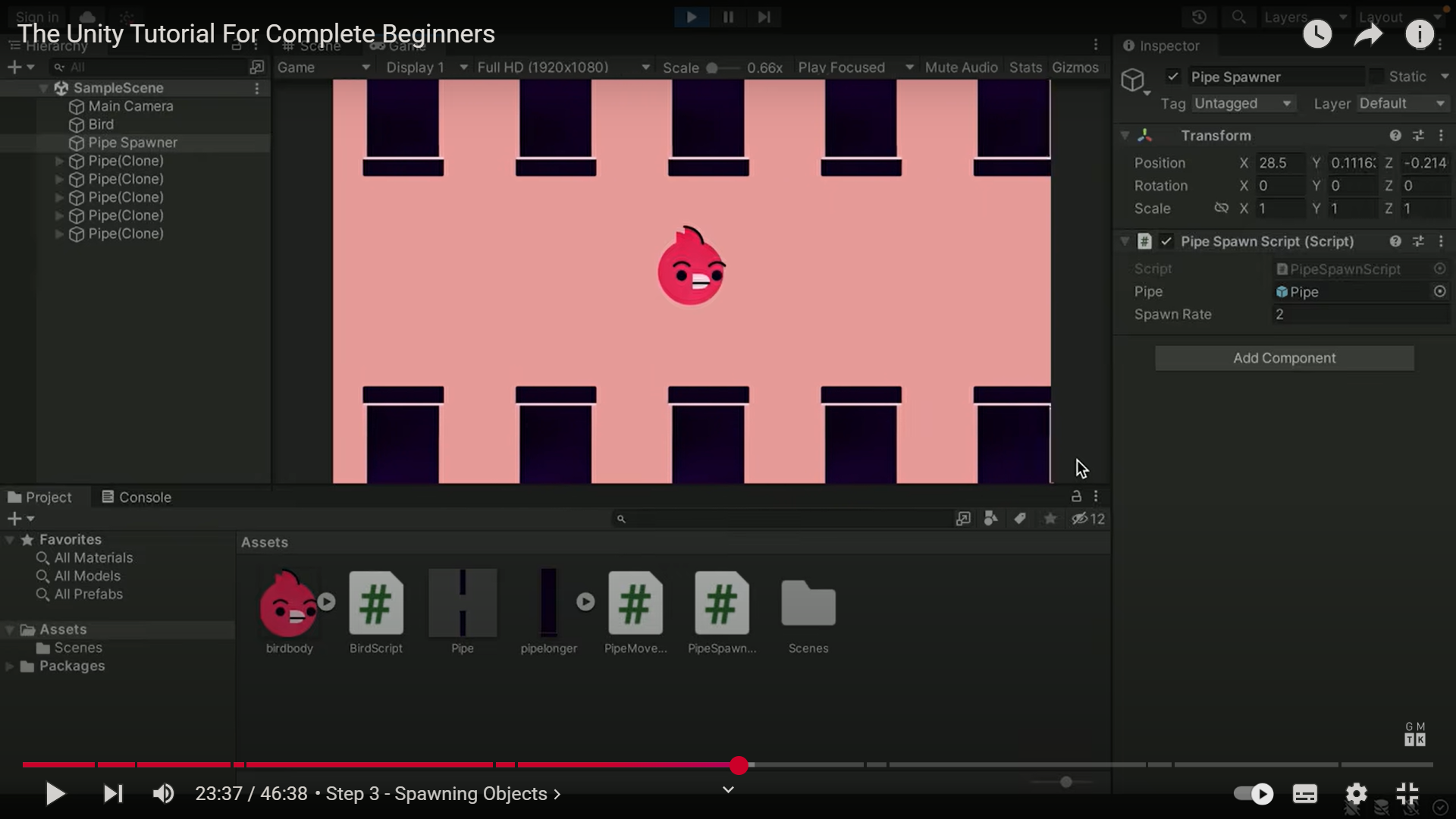Viewport: 1456px width, 819px height.
Task: Collapse SampleScene in Hierarchy
Action: point(44,88)
